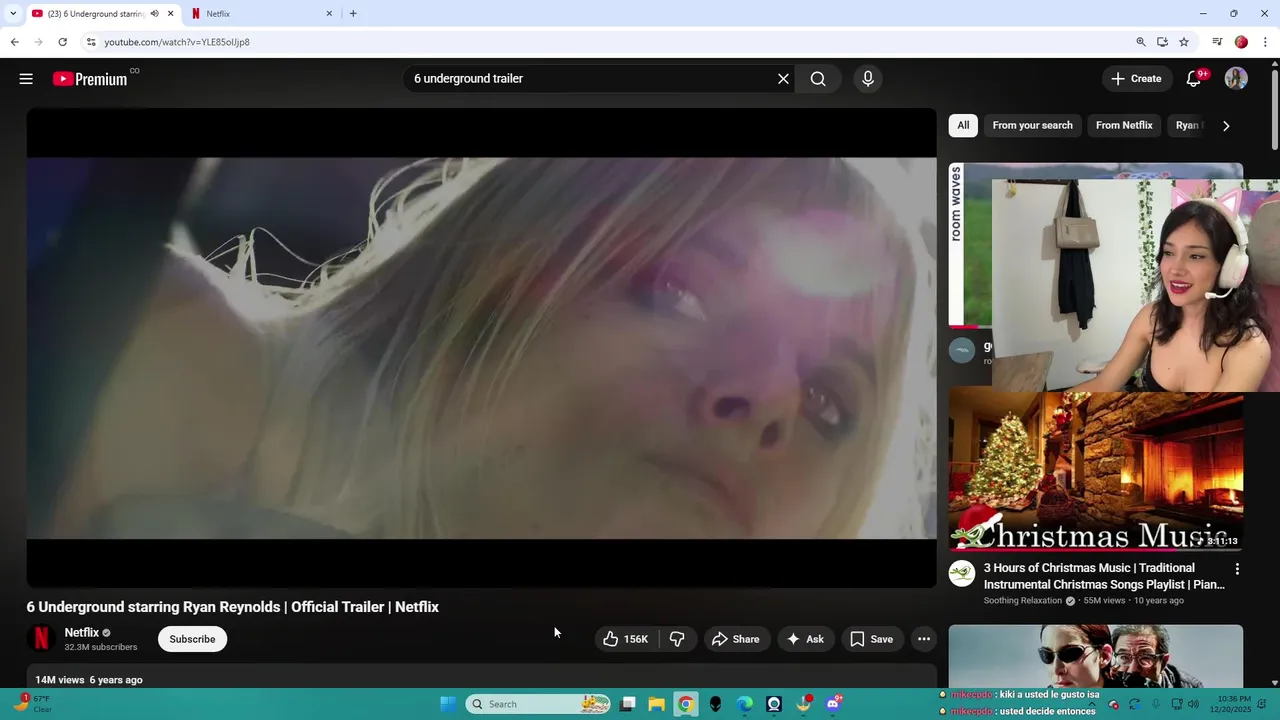The width and height of the screenshot is (1280, 720).
Task: Open Task View on taskbar
Action: pyautogui.click(x=628, y=704)
